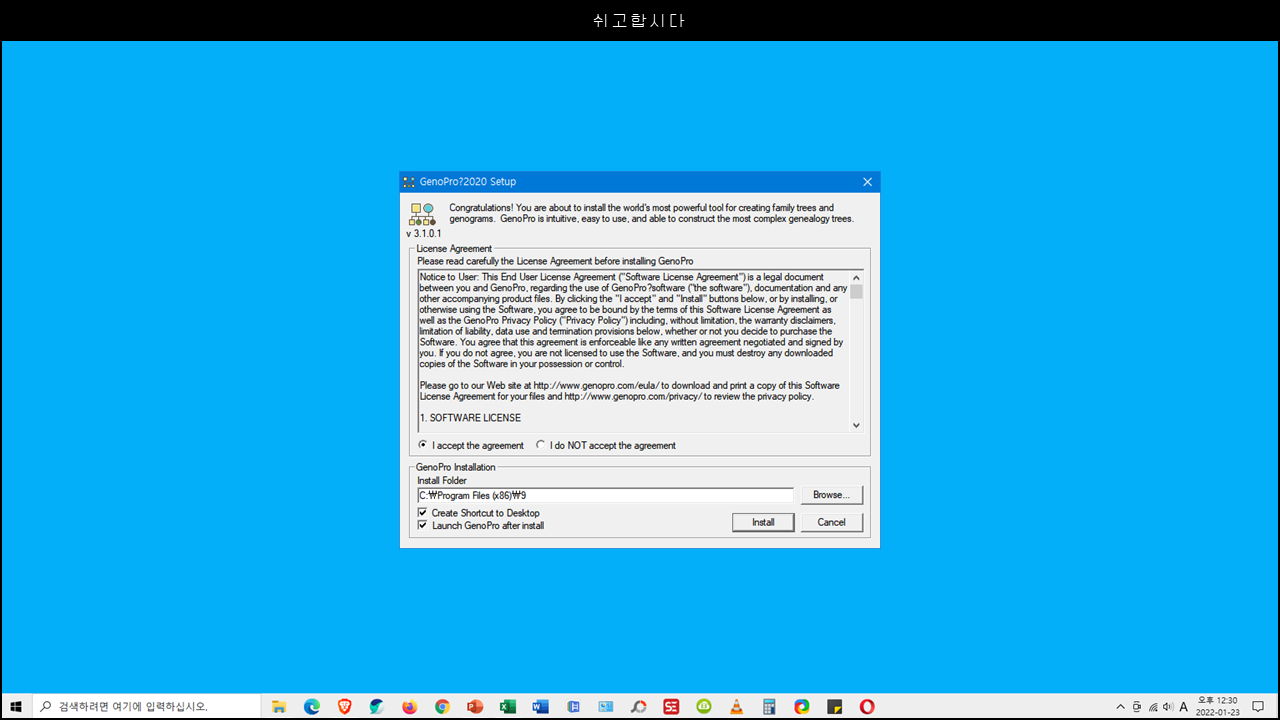Image resolution: width=1280 pixels, height=720 pixels.
Task: Open the Calculator from the taskbar
Action: (x=769, y=706)
